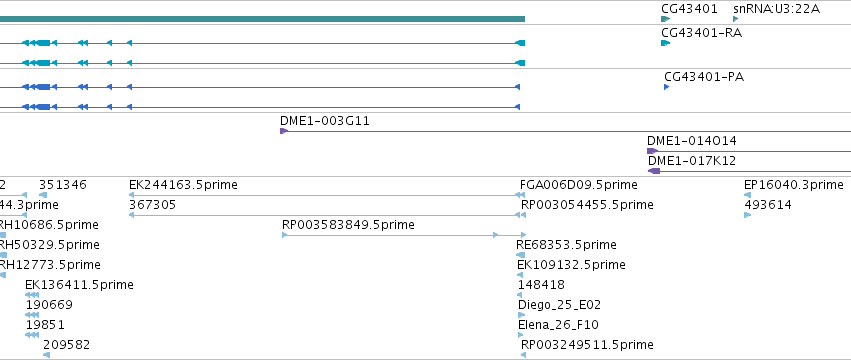851x360 pixels.
Task: Select the FGA006D09.5prime label
Action: [579, 185]
